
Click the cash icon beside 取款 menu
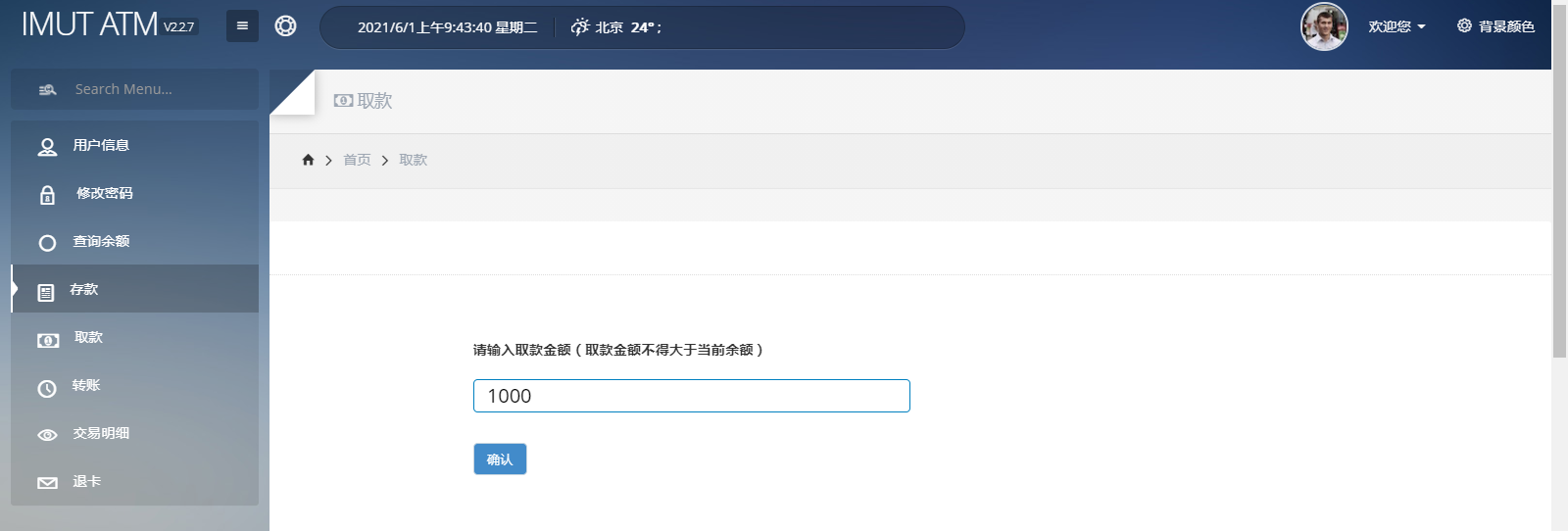pos(48,340)
